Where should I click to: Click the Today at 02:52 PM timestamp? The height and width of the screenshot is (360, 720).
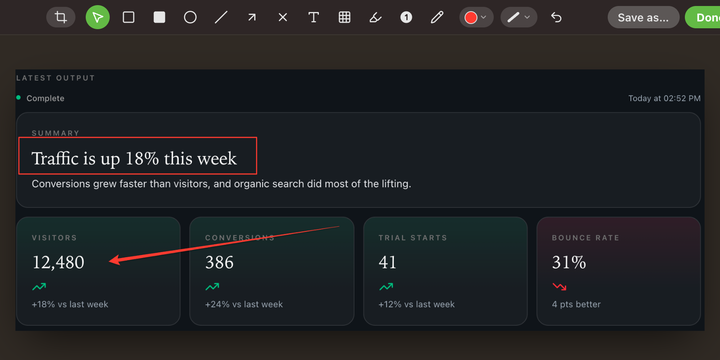[664, 98]
